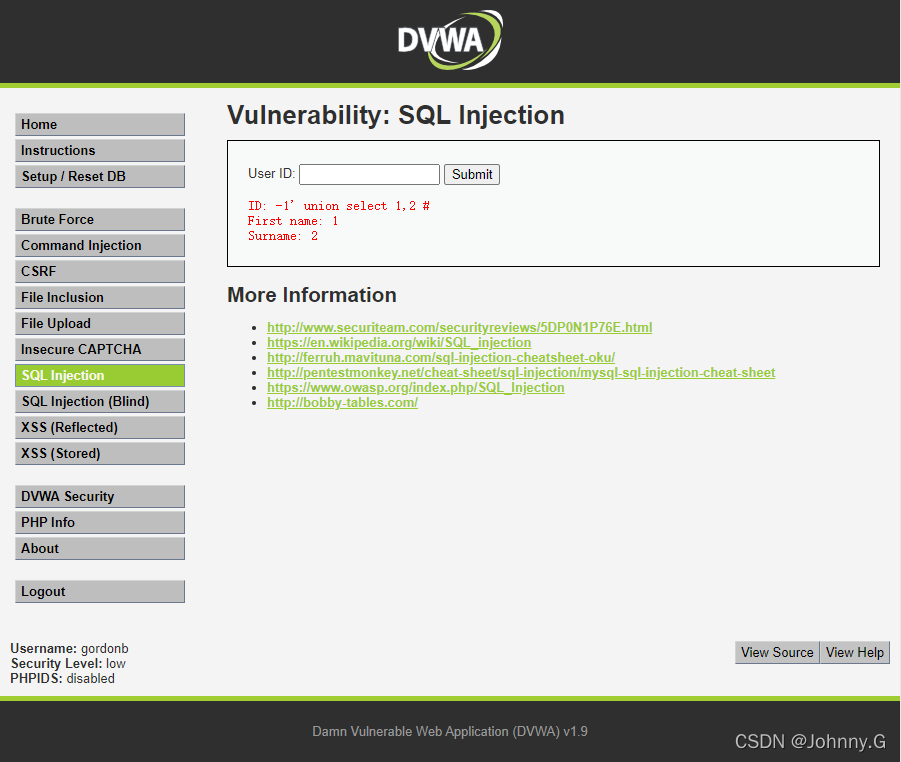Open the Wikipedia SQL_injection link

point(399,342)
